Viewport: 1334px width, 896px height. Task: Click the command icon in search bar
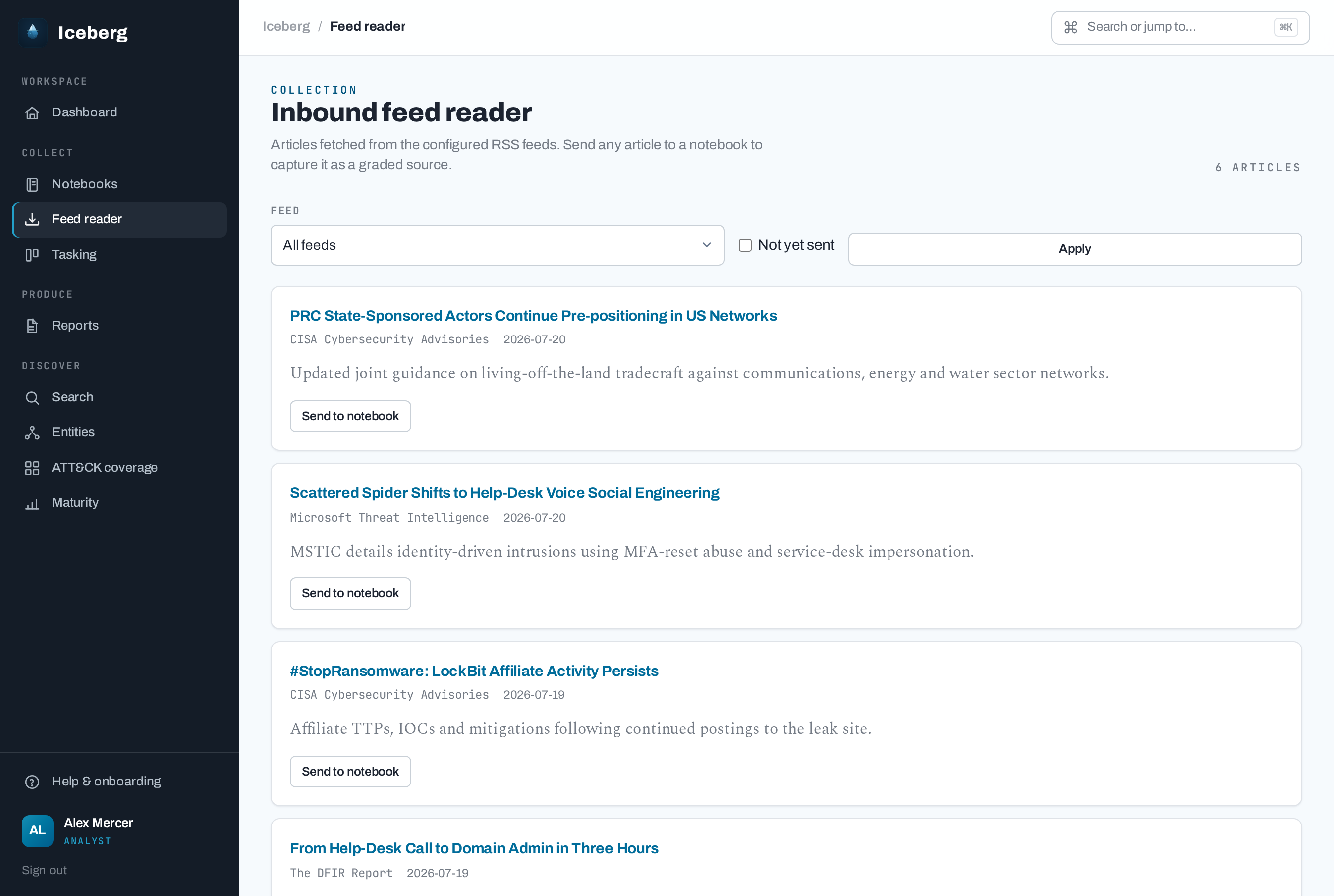1071,27
